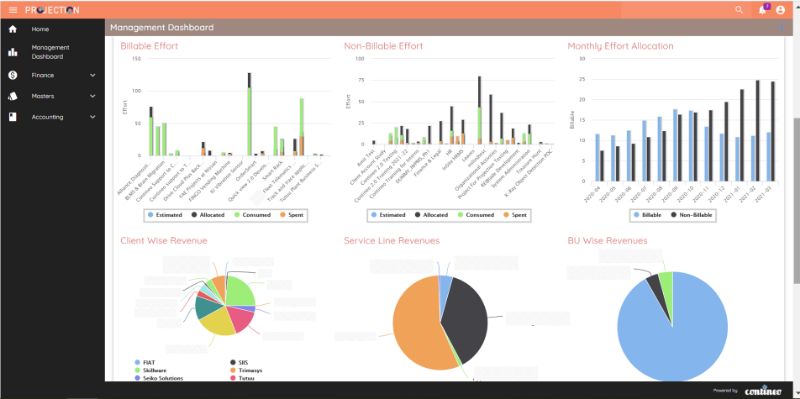This screenshot has width=800, height=399.
Task: Toggle Estimated series in Billable Effort legend
Action: pyautogui.click(x=165, y=215)
